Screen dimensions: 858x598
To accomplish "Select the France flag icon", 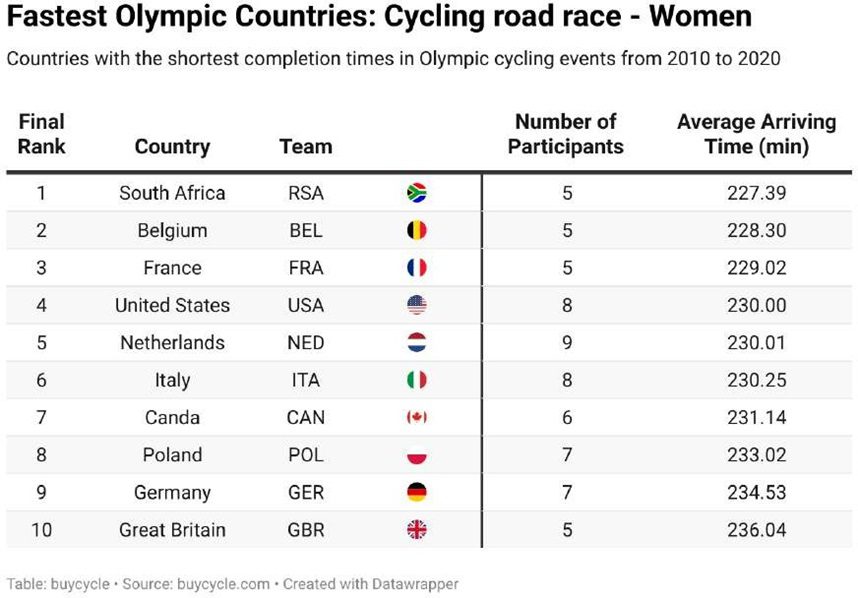I will 417,268.
